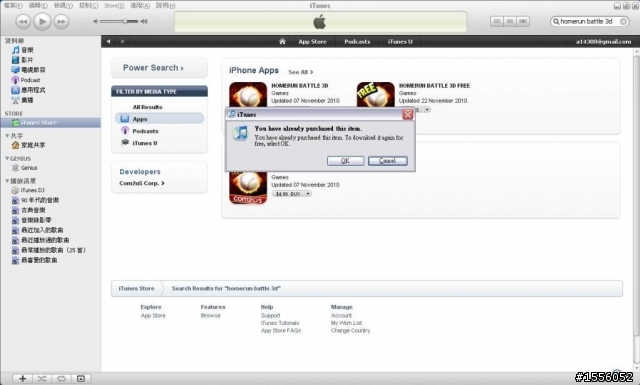The height and width of the screenshot is (385, 640).
Task: Click the low volume speaker icon
Action: click(96, 21)
